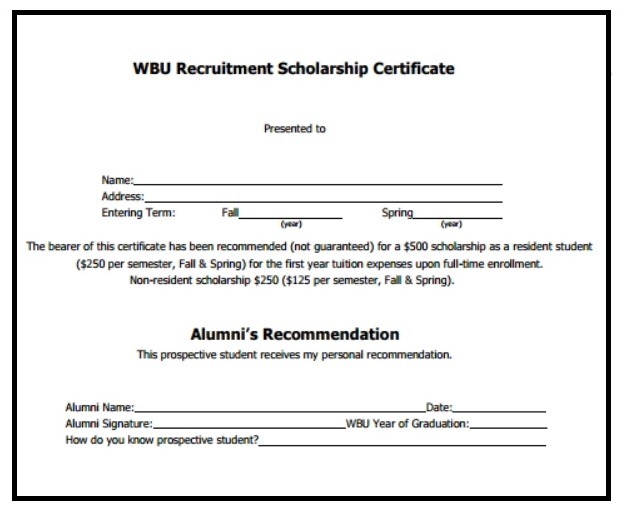This screenshot has height=515, width=624.
Task: Click the 'Non-resident scholarship $250' line
Action: click(x=292, y=281)
